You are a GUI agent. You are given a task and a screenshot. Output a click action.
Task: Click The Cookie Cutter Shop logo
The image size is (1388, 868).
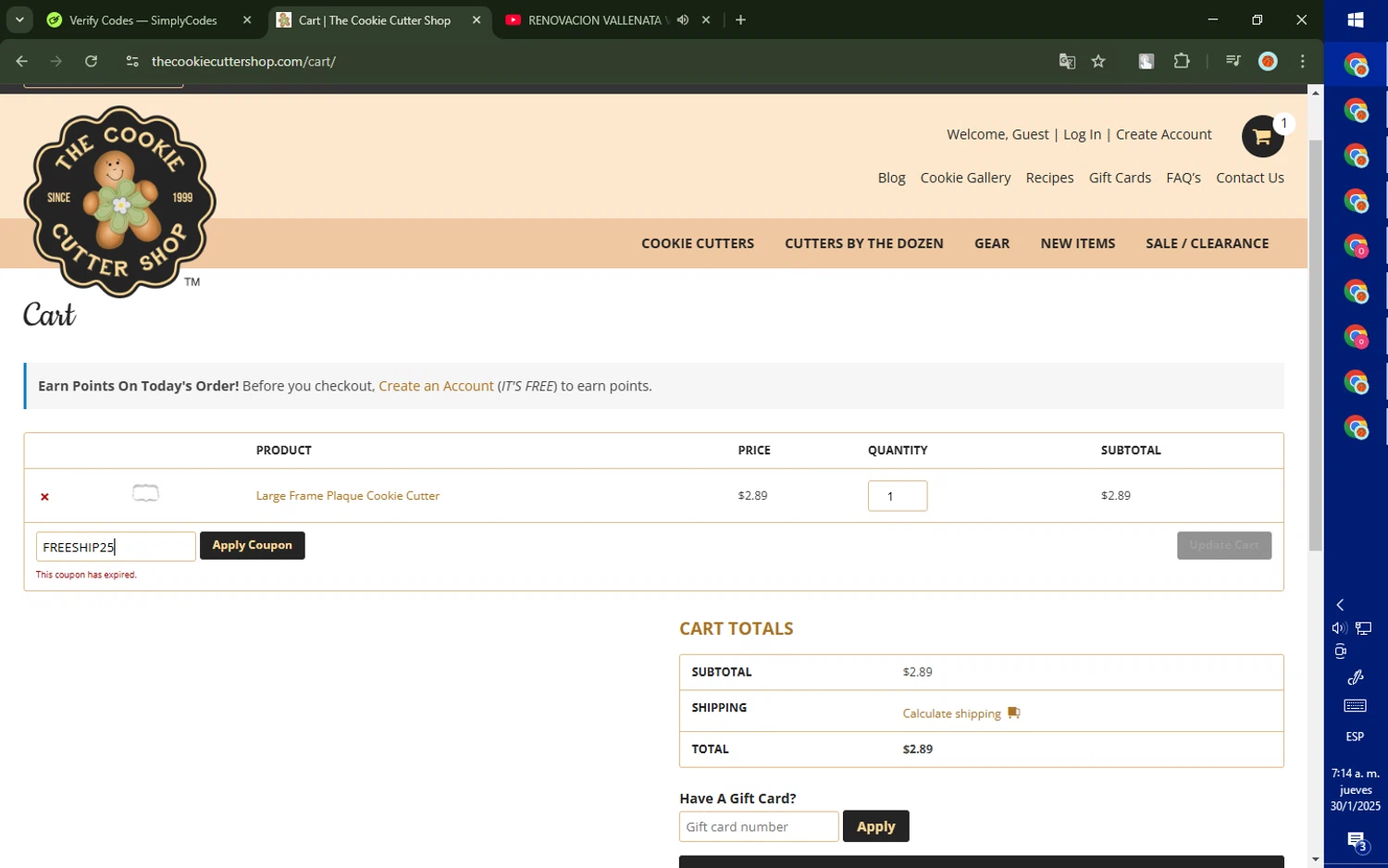(119, 201)
